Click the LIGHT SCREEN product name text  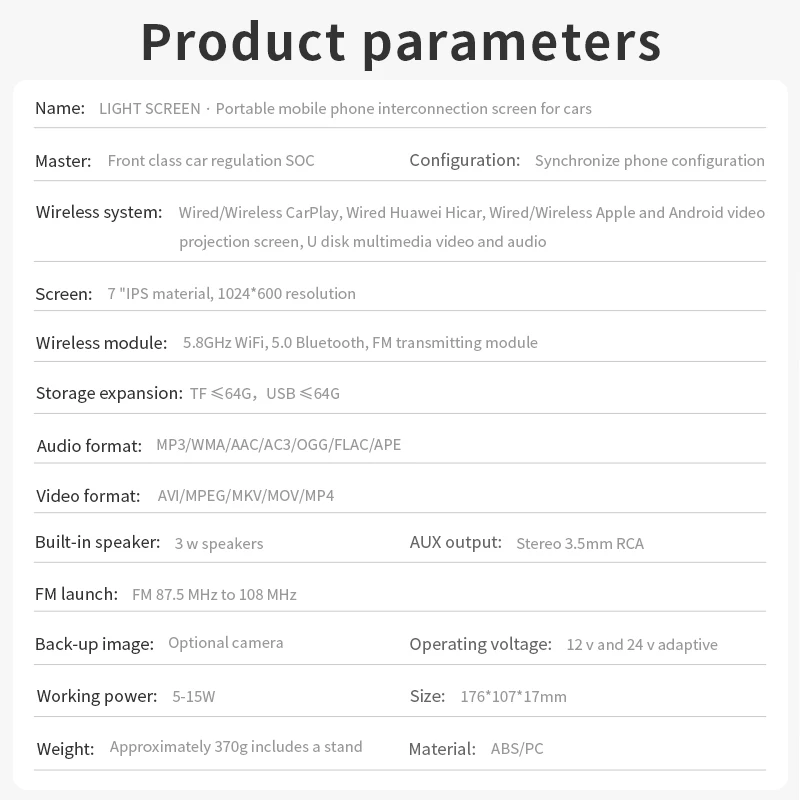pos(345,108)
